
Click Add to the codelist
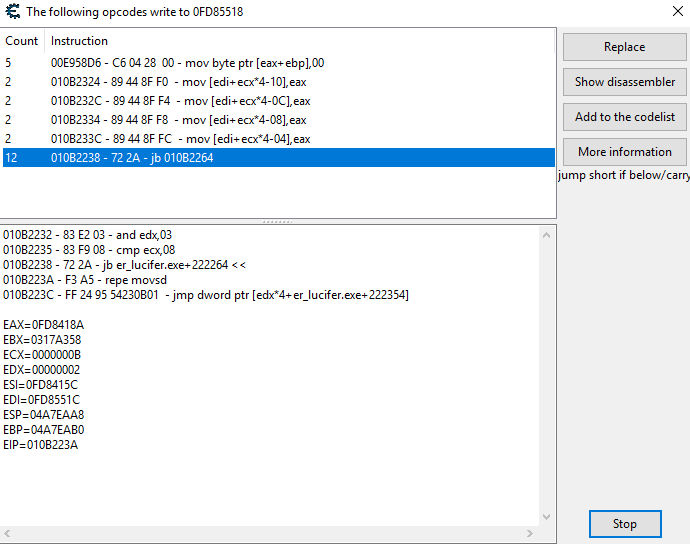coord(625,117)
